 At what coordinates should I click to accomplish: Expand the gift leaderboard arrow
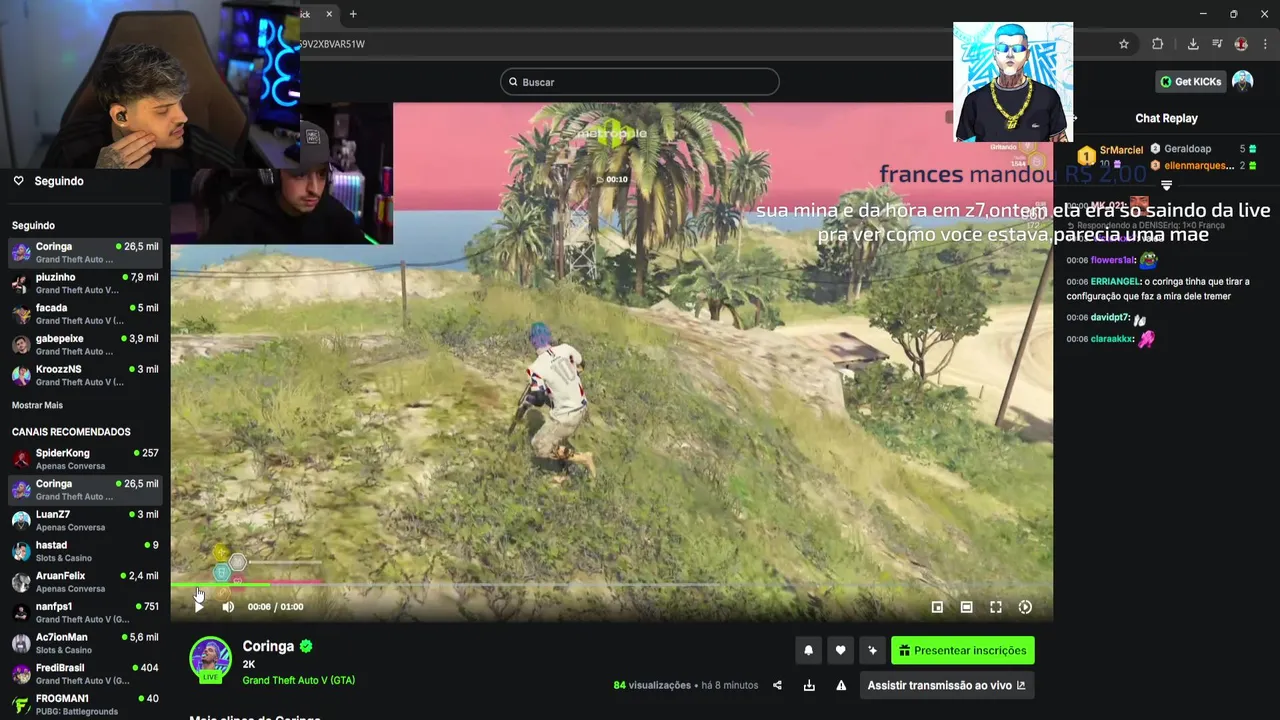pyautogui.click(x=1166, y=186)
